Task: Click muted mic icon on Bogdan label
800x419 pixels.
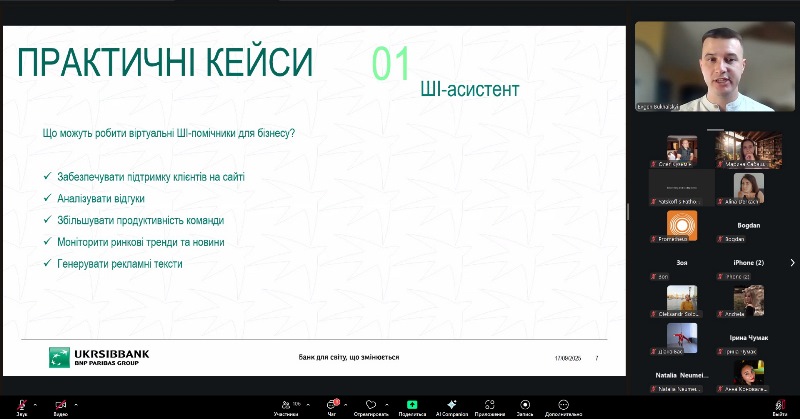Action: tap(720, 239)
